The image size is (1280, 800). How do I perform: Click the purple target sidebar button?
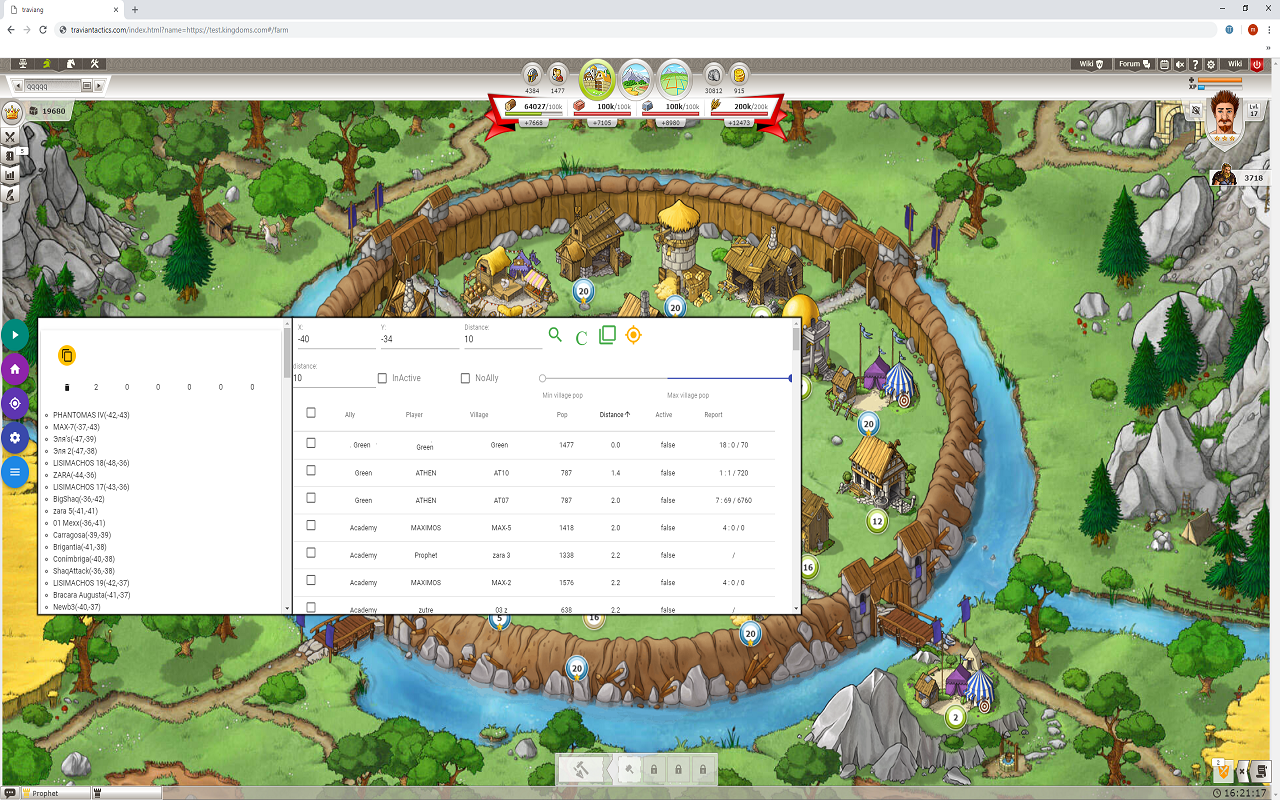tap(15, 403)
